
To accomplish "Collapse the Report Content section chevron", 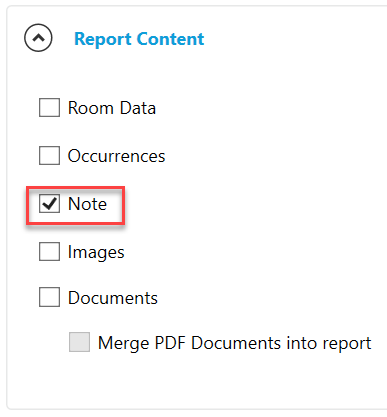I will pos(38,38).
